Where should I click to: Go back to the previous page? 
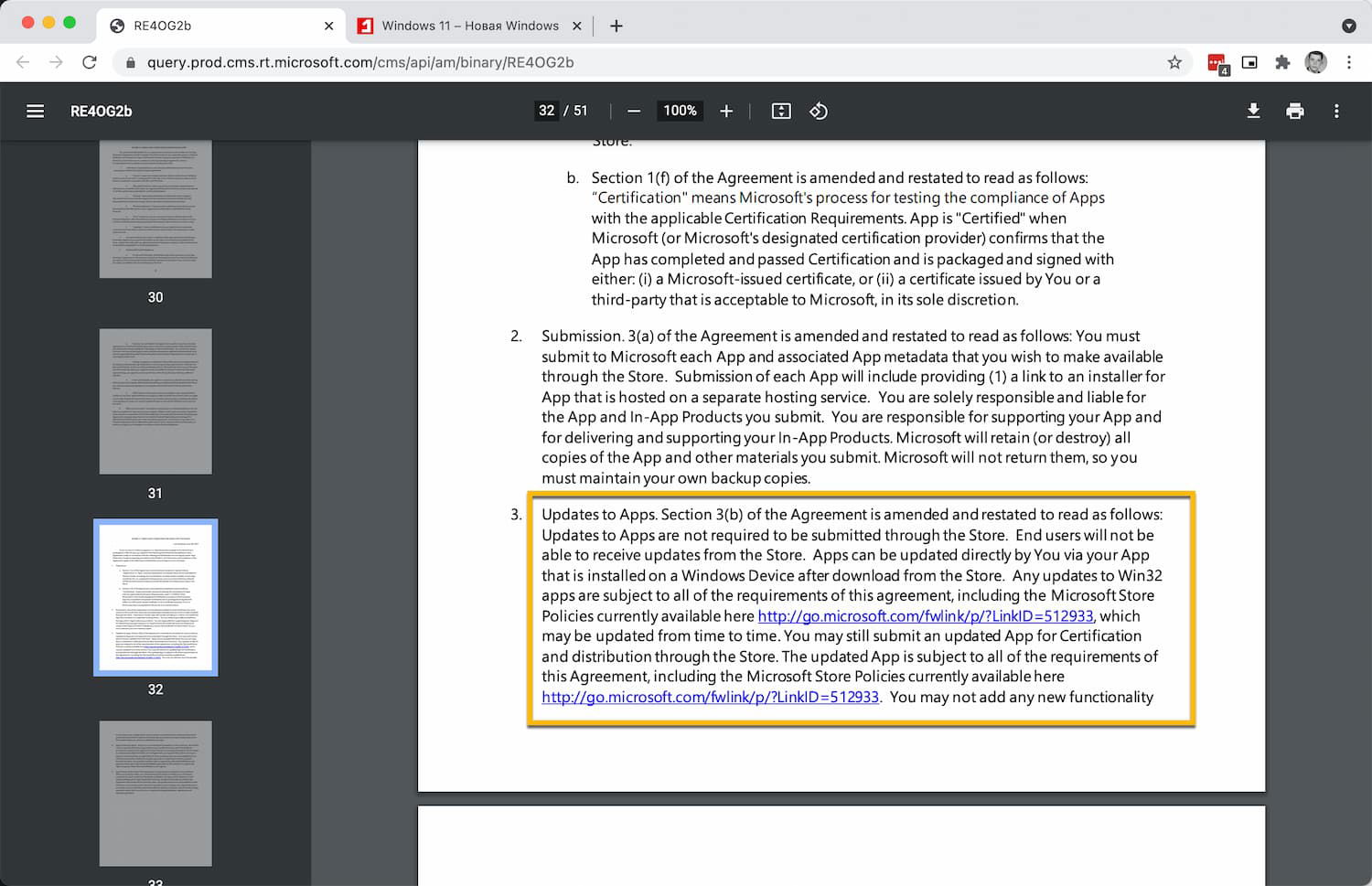coord(23,62)
